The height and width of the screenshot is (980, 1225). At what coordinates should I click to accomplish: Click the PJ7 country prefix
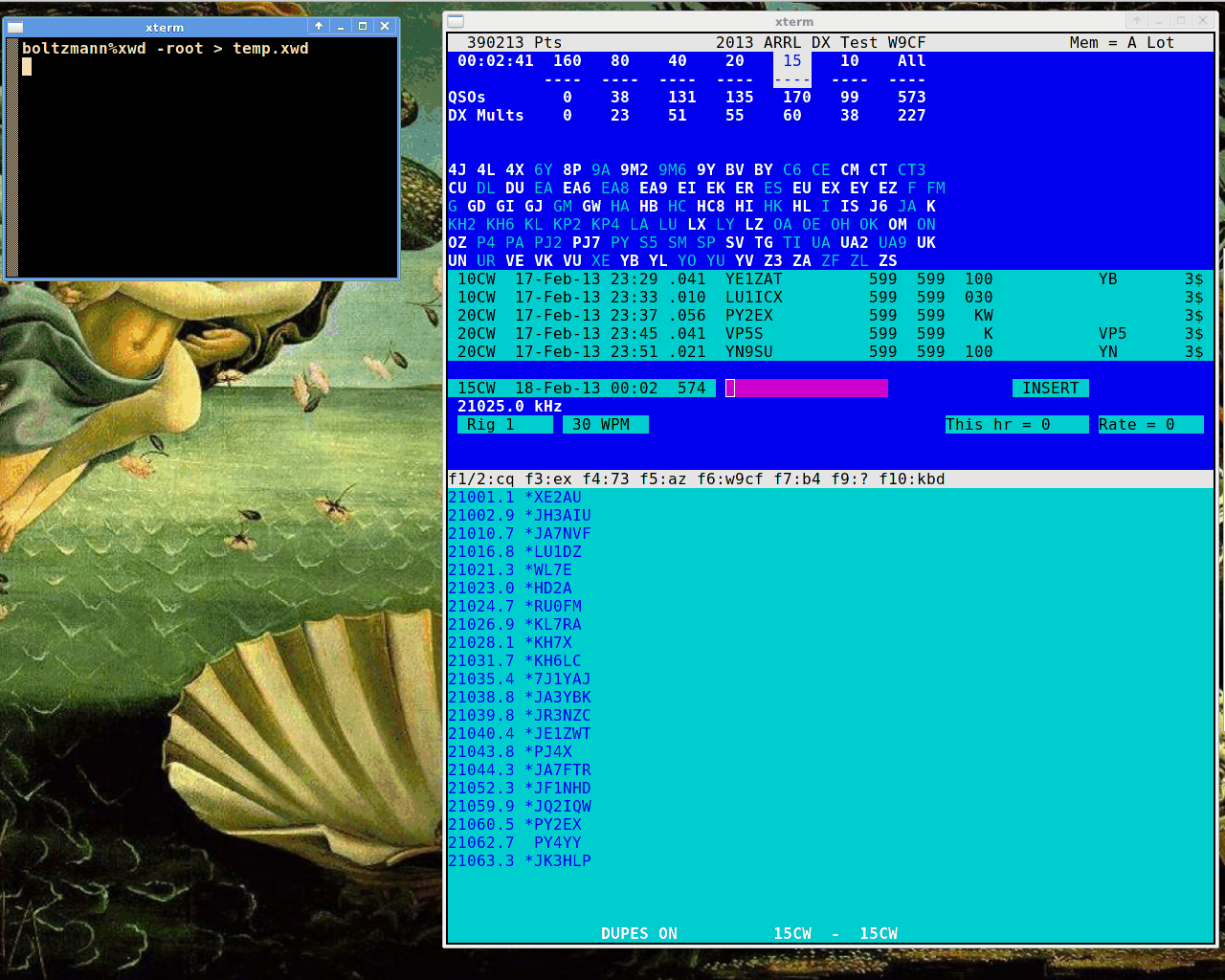coord(587,243)
